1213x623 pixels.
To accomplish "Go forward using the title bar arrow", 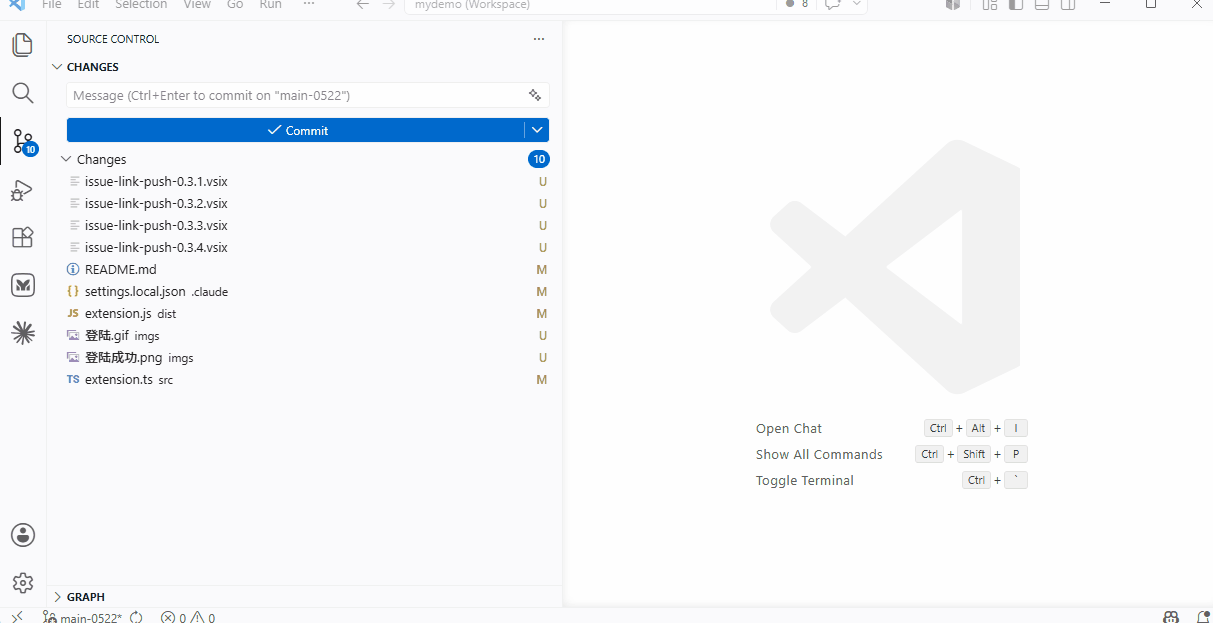I will 389,5.
